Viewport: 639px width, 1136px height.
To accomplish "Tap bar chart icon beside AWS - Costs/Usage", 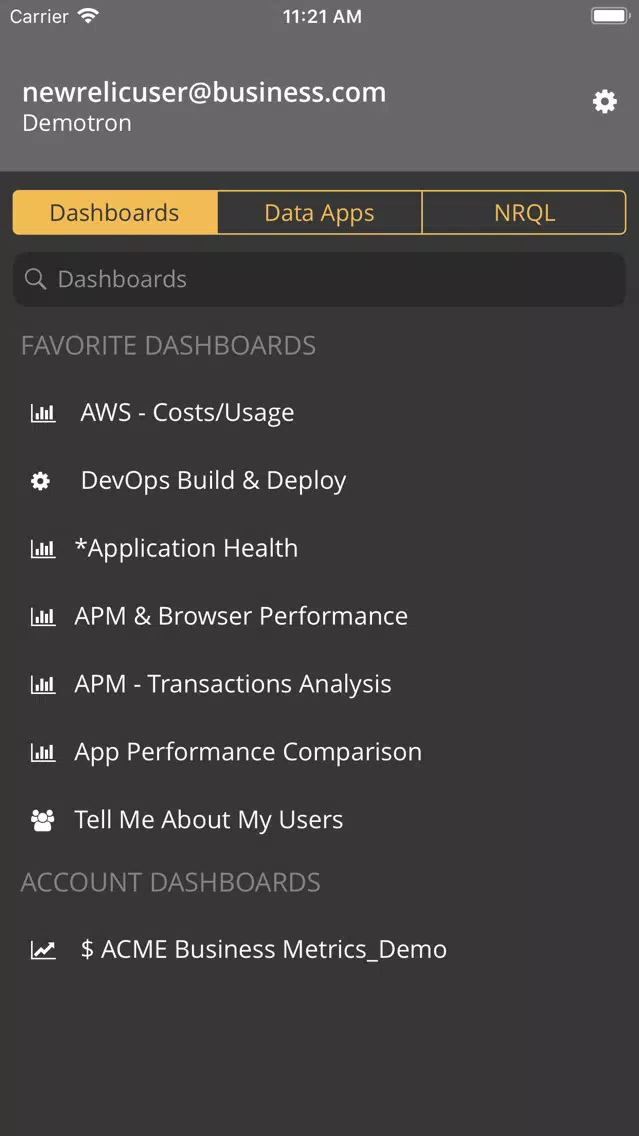I will [43, 413].
